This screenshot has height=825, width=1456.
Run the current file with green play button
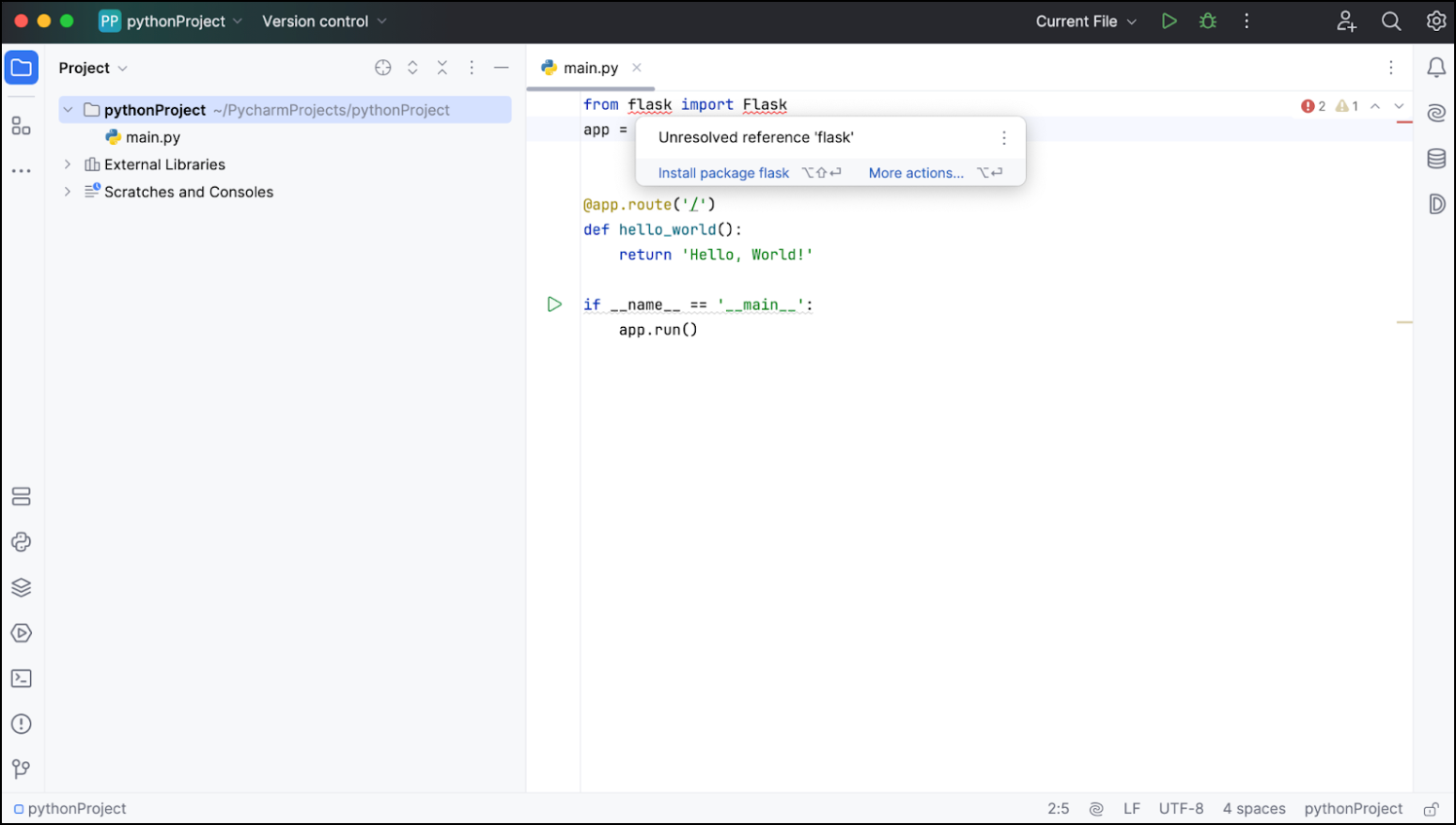point(1169,21)
